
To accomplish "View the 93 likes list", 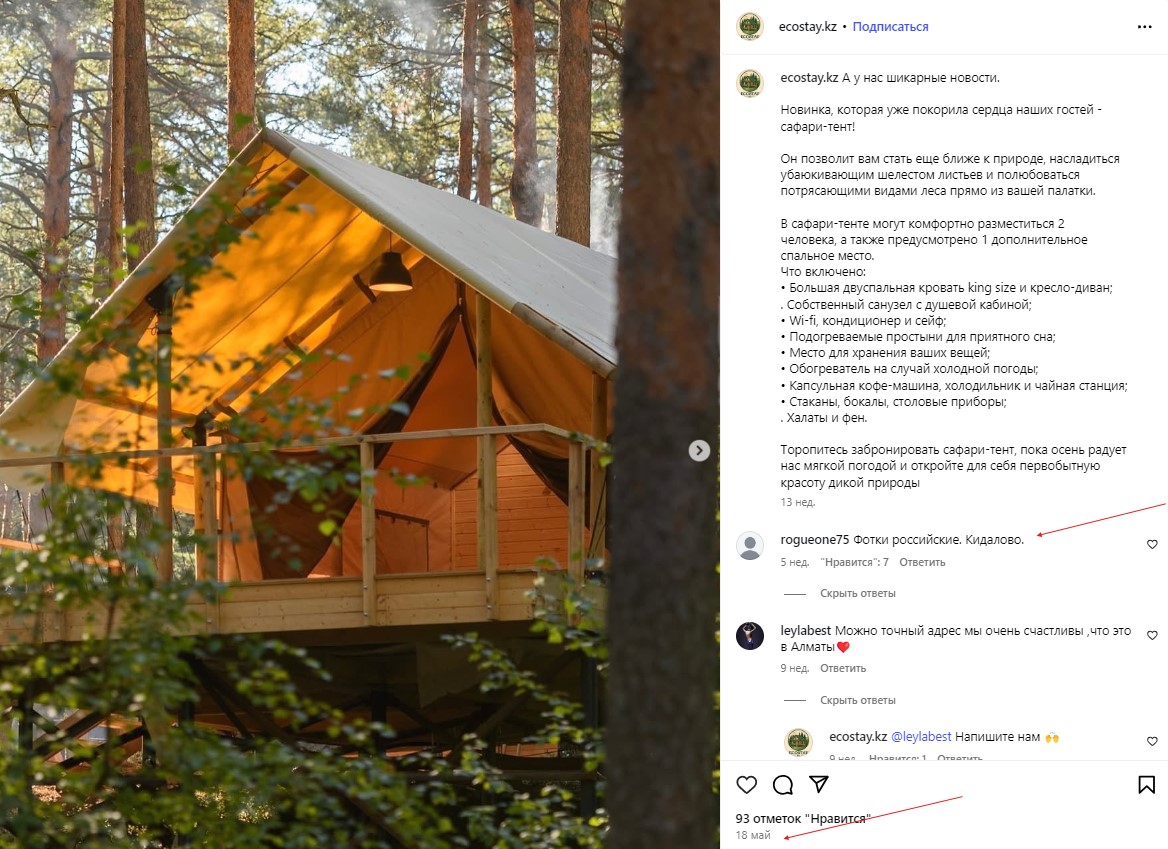I will tap(803, 818).
